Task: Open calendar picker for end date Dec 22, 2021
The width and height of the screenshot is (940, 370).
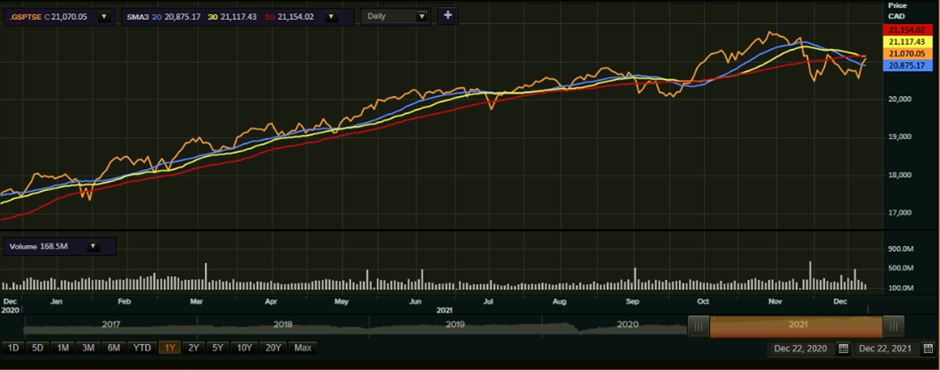Action: [928, 348]
